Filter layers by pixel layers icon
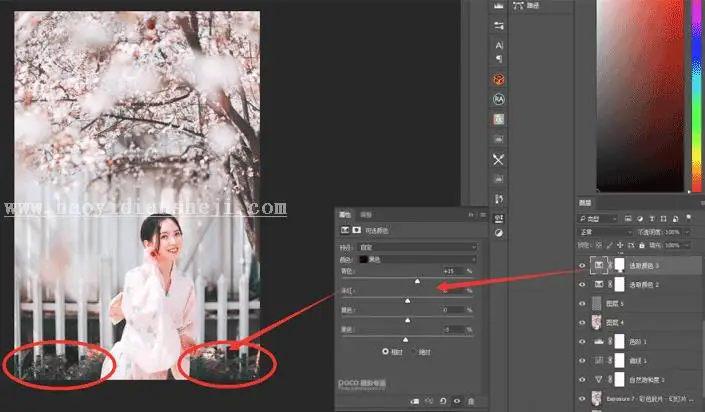The width and height of the screenshot is (705, 412). 628,219
